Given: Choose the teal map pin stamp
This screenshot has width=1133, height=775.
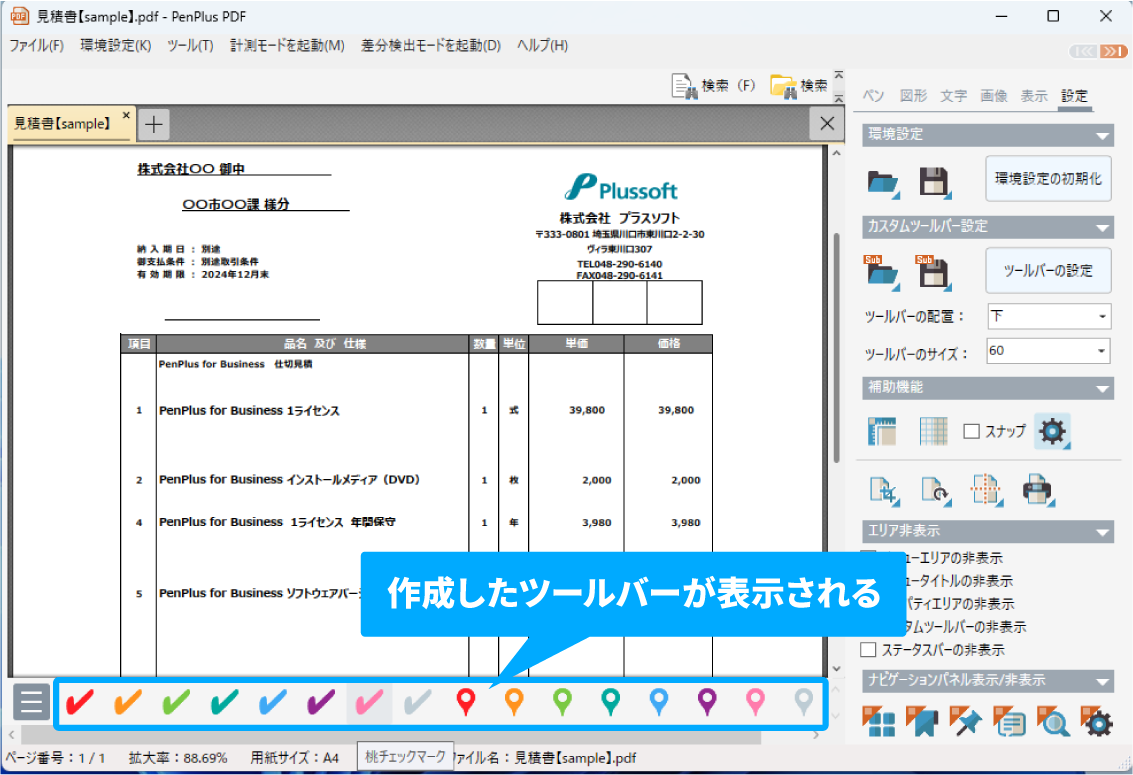Looking at the screenshot, I should 611,701.
